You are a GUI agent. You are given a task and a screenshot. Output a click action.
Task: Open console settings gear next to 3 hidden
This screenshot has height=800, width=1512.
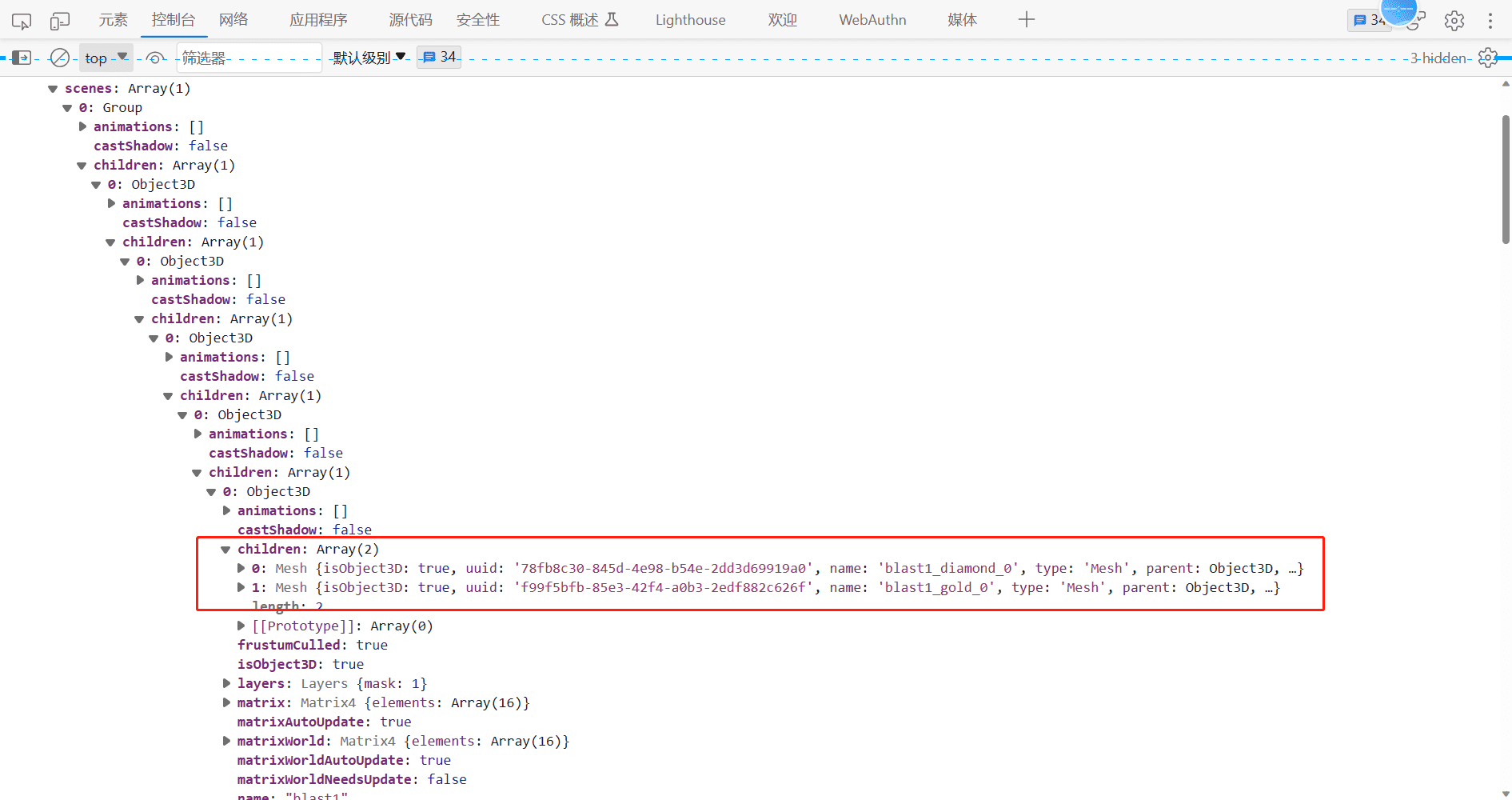pyautogui.click(x=1488, y=58)
